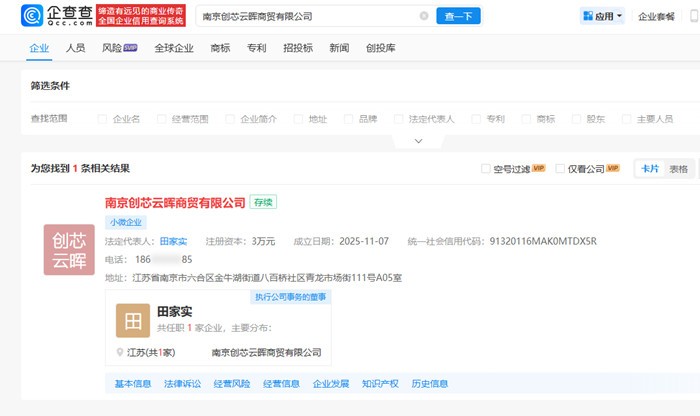
Task: Click the 执行公司事务的董事 label
Action: coord(291,297)
